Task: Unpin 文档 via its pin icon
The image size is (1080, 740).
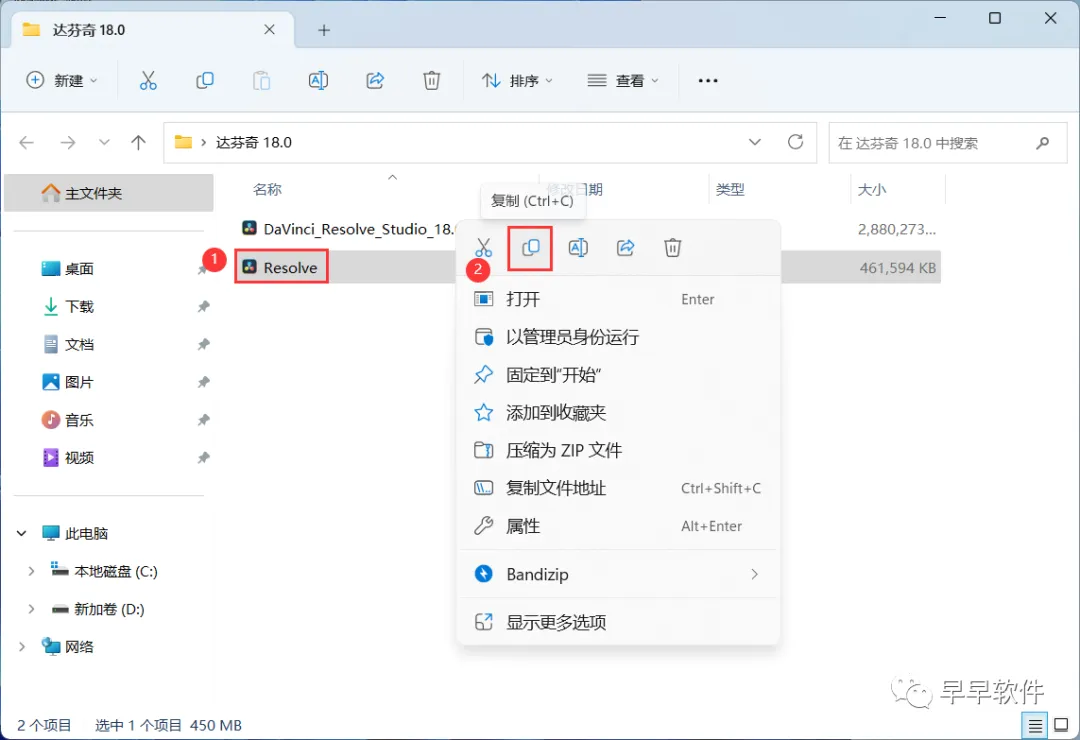Action: click(203, 345)
